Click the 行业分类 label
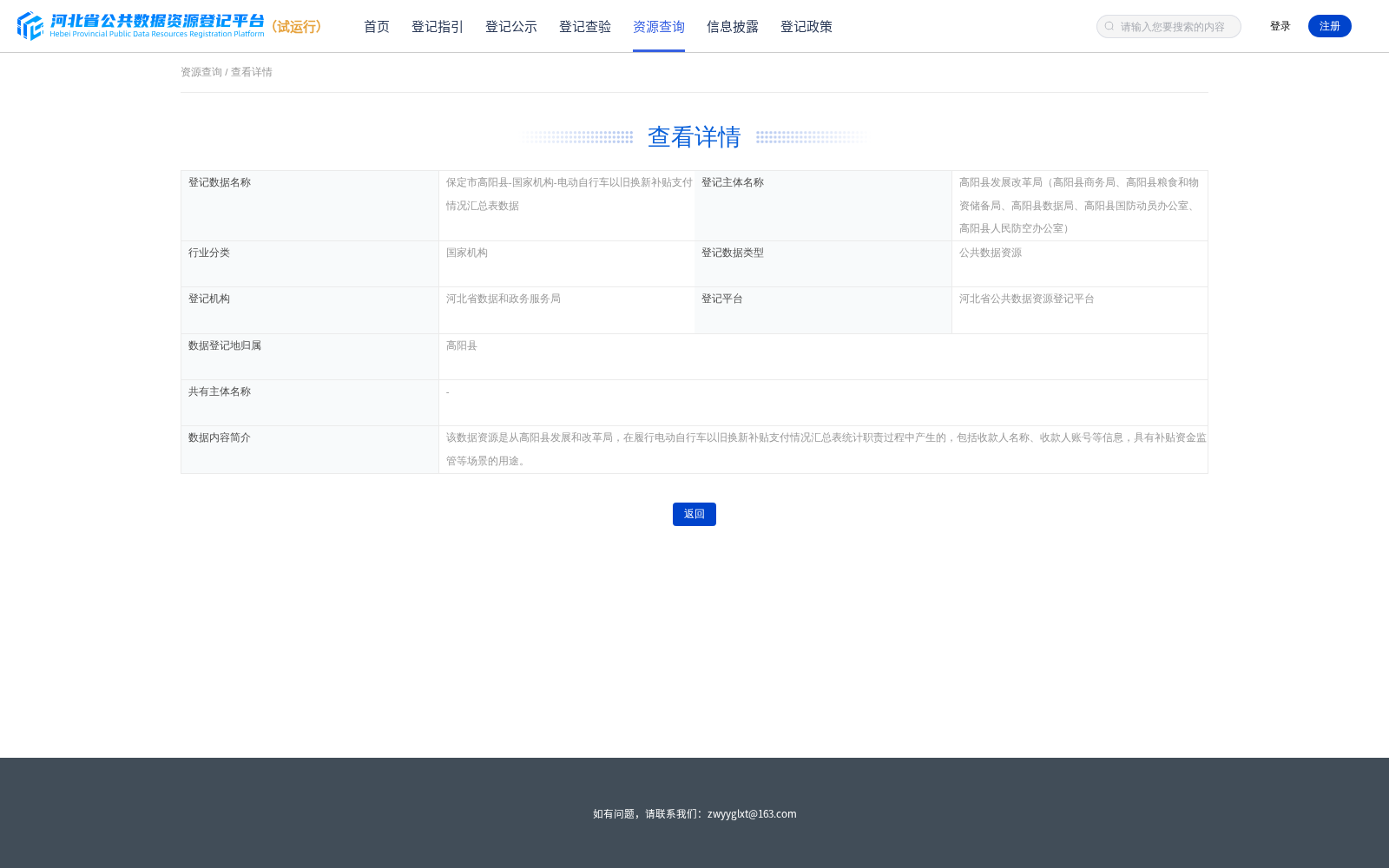This screenshot has width=1389, height=868. 209,253
